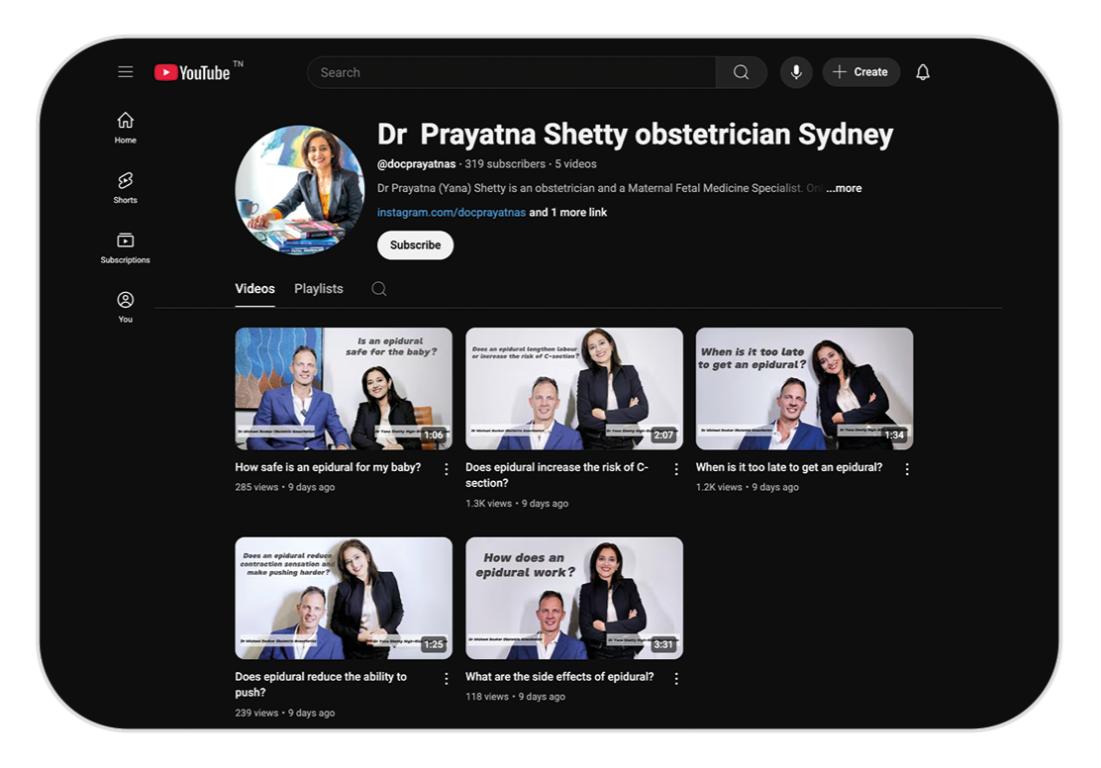Click into the Search input field
This screenshot has height=768, width=1101.
(x=511, y=72)
